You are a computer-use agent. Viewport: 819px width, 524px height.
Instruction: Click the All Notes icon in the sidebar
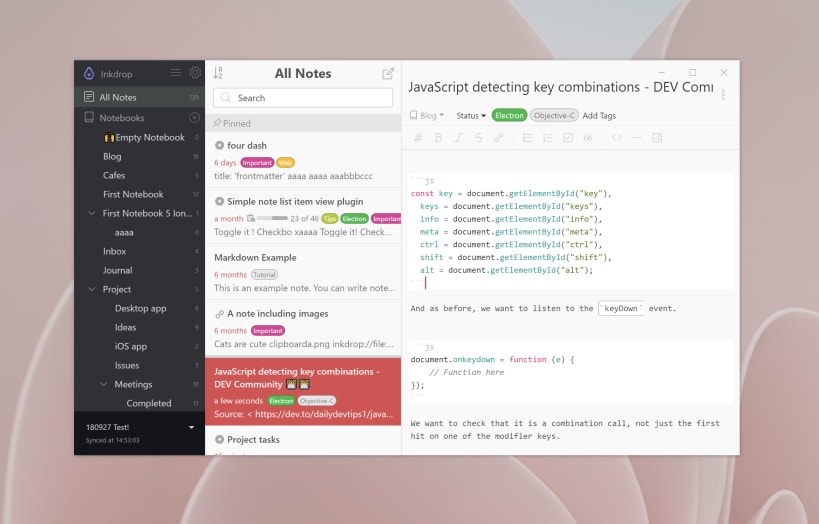point(89,97)
